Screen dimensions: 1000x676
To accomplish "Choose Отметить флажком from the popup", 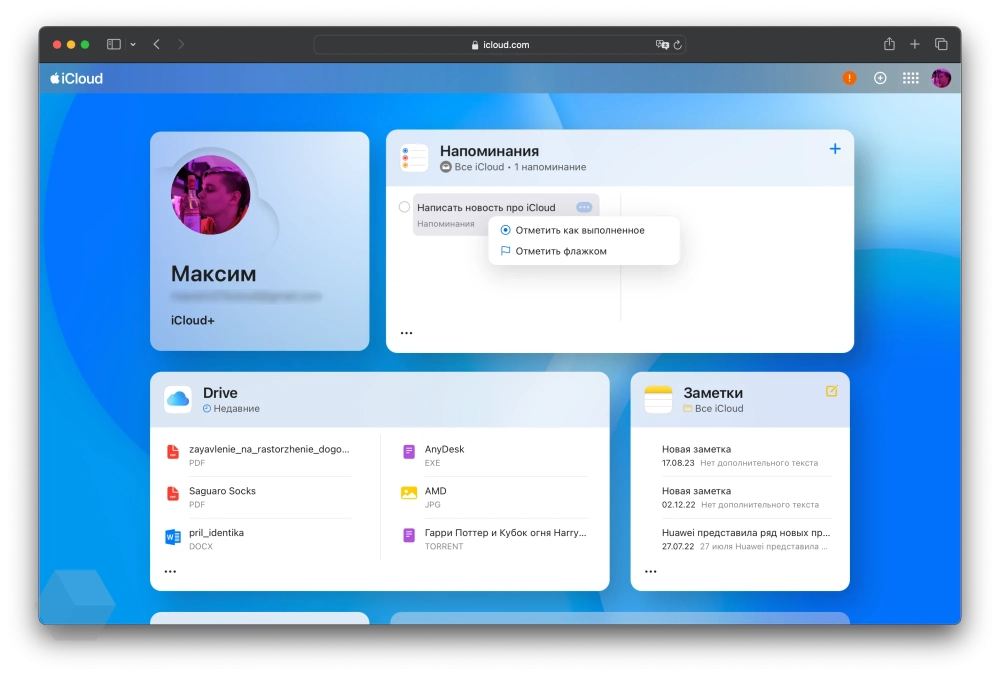I will pyautogui.click(x=560, y=251).
